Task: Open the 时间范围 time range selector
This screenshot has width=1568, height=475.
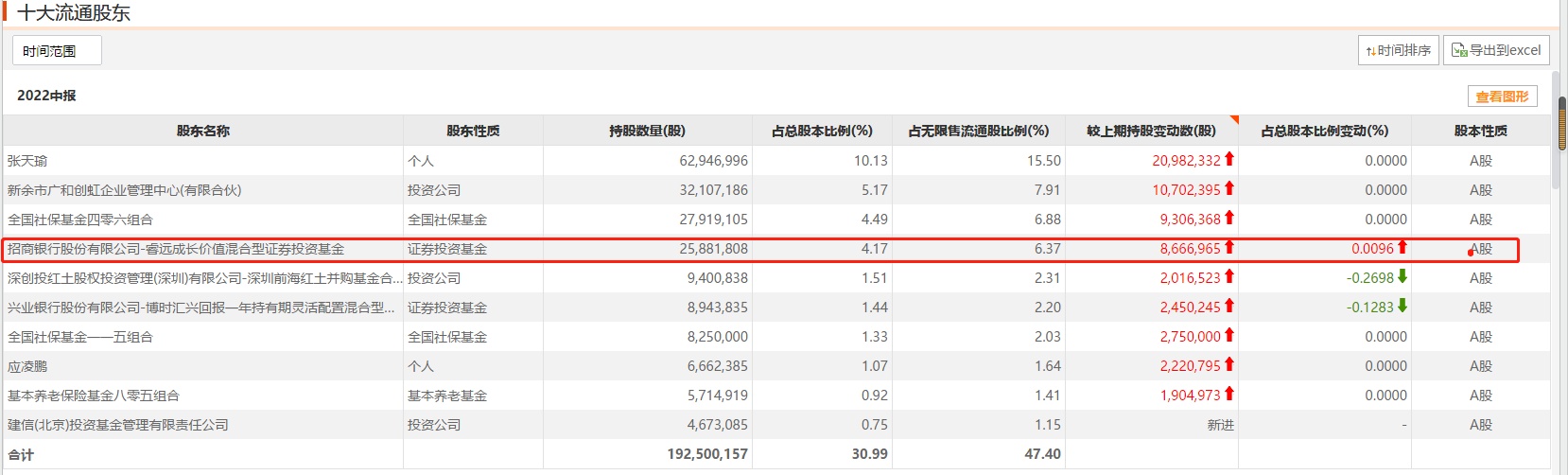Action: [x=57, y=51]
